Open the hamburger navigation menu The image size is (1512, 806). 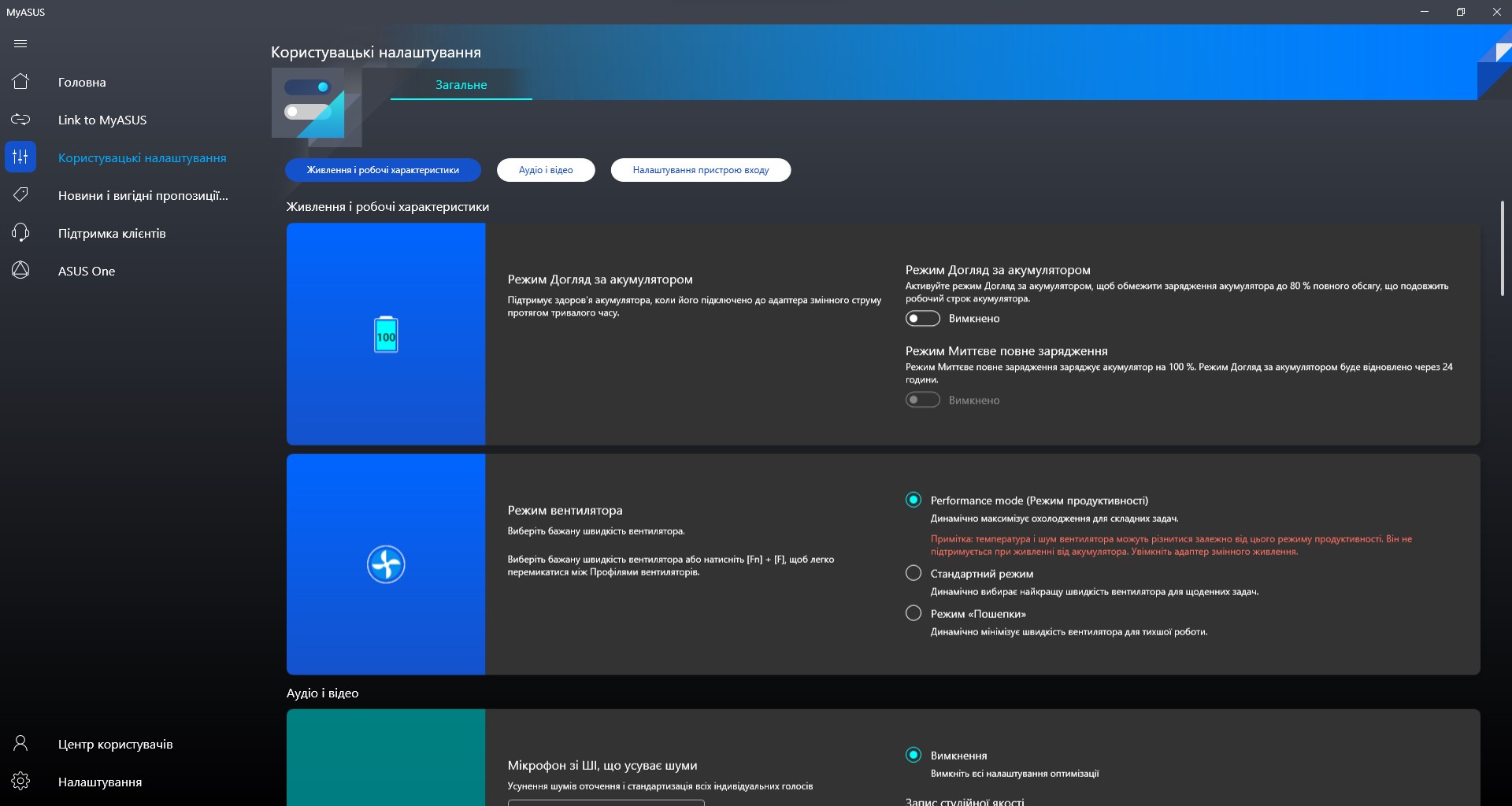(20, 44)
